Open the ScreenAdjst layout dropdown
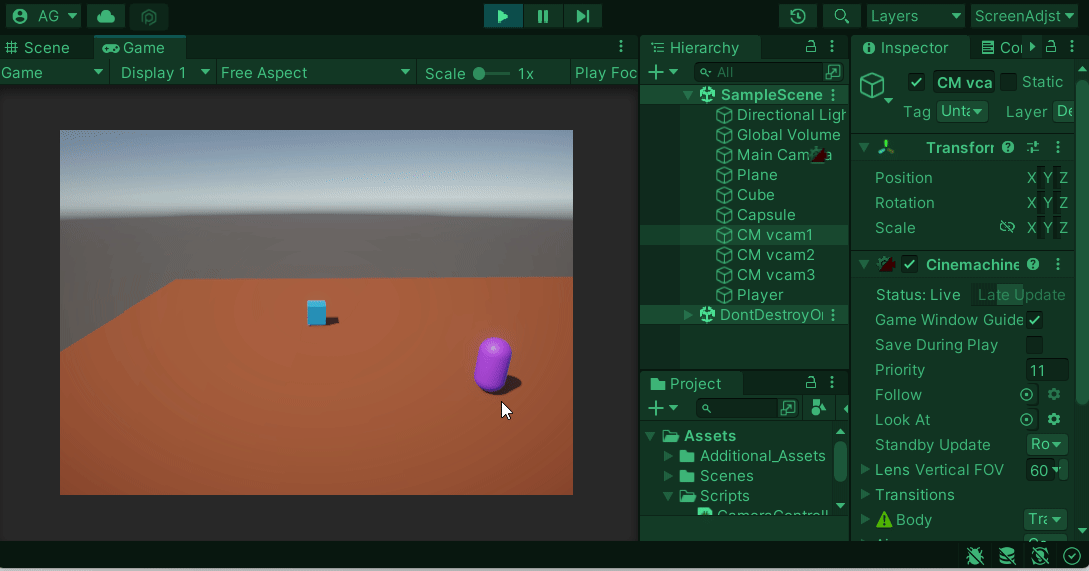1089x571 pixels. coord(1026,16)
